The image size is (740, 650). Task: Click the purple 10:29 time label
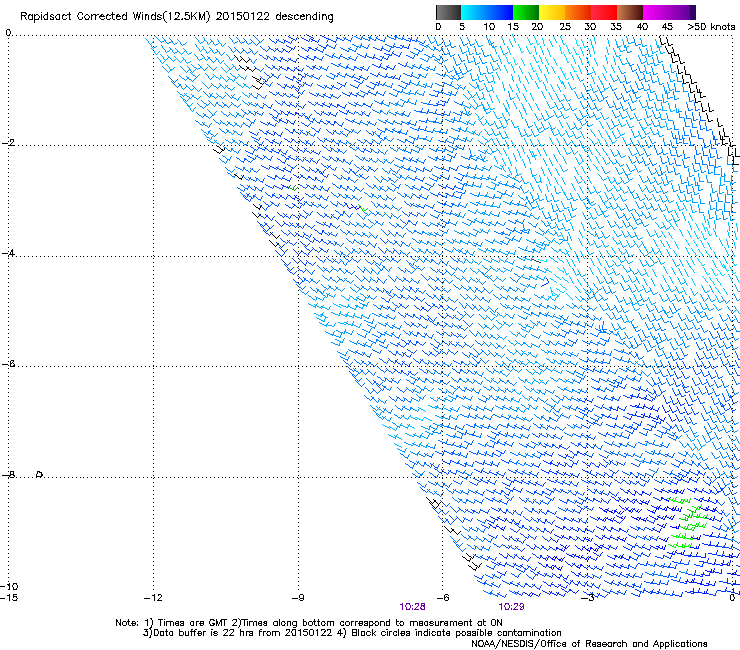pyautogui.click(x=511, y=607)
